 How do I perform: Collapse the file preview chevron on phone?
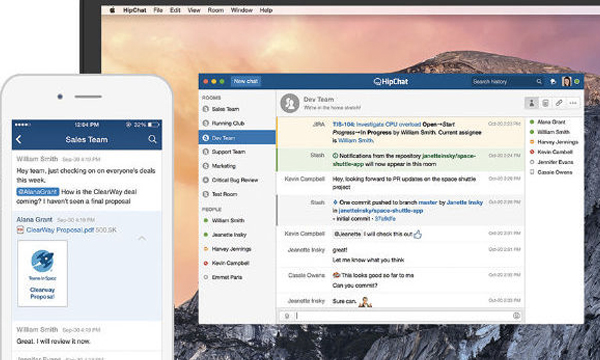coord(142,238)
